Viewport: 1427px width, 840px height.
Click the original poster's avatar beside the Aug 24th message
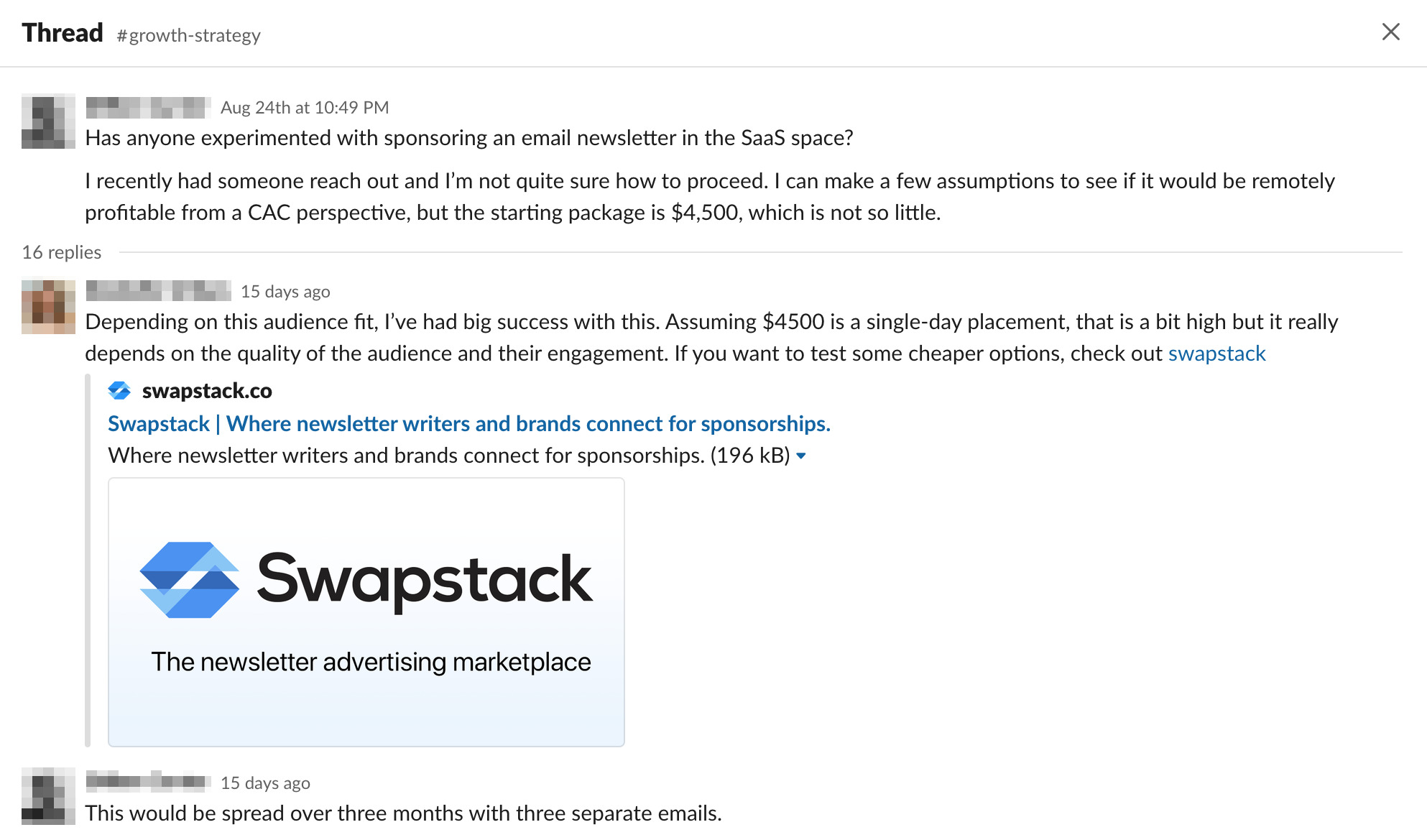coord(48,121)
